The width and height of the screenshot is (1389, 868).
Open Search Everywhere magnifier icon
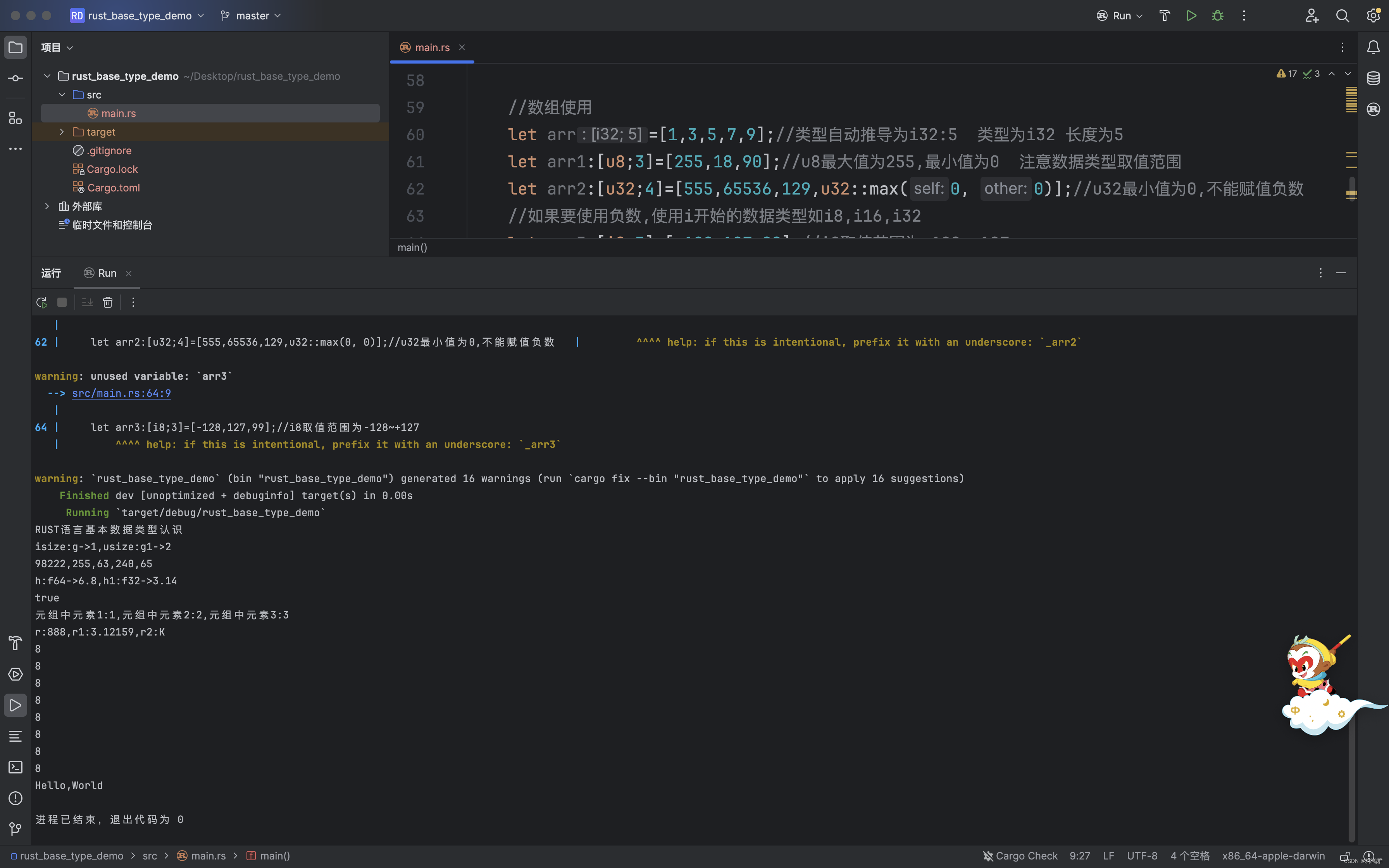click(1342, 15)
